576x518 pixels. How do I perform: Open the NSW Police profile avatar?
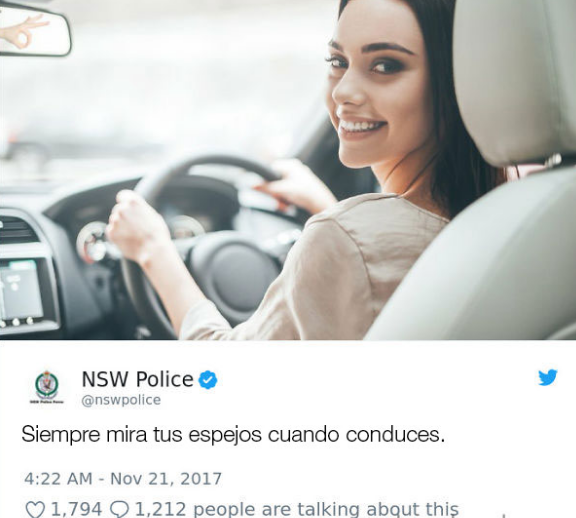[47, 387]
